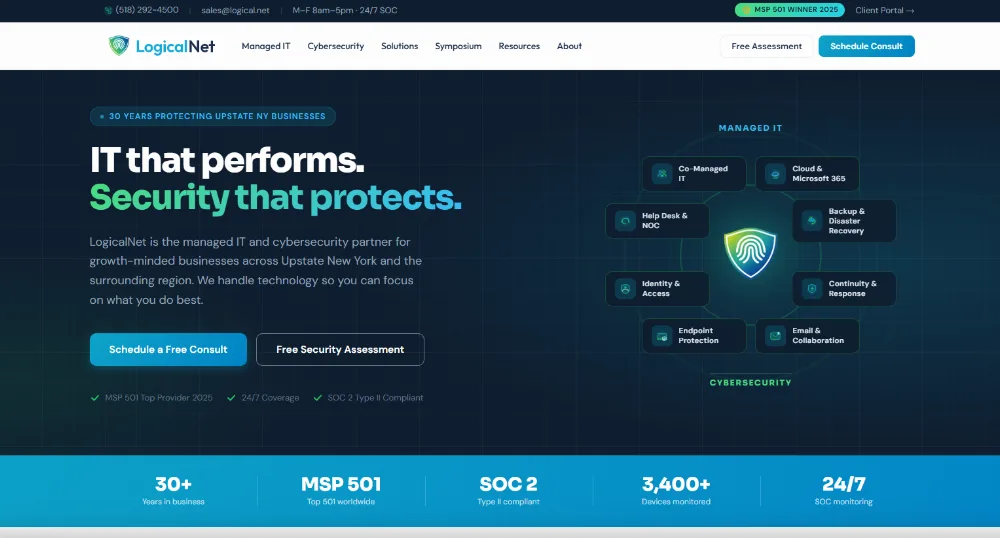This screenshot has width=1000, height=538.
Task: Select the Identity & Access label
Action: (661, 289)
